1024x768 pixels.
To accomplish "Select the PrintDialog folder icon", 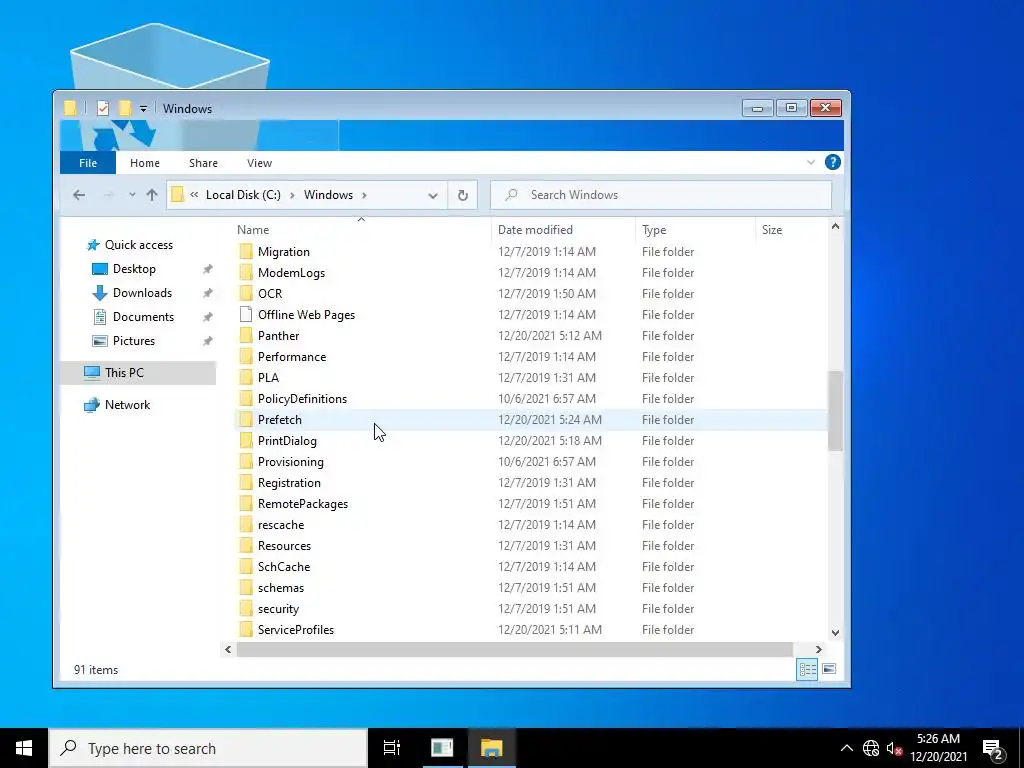I will click(x=246, y=440).
